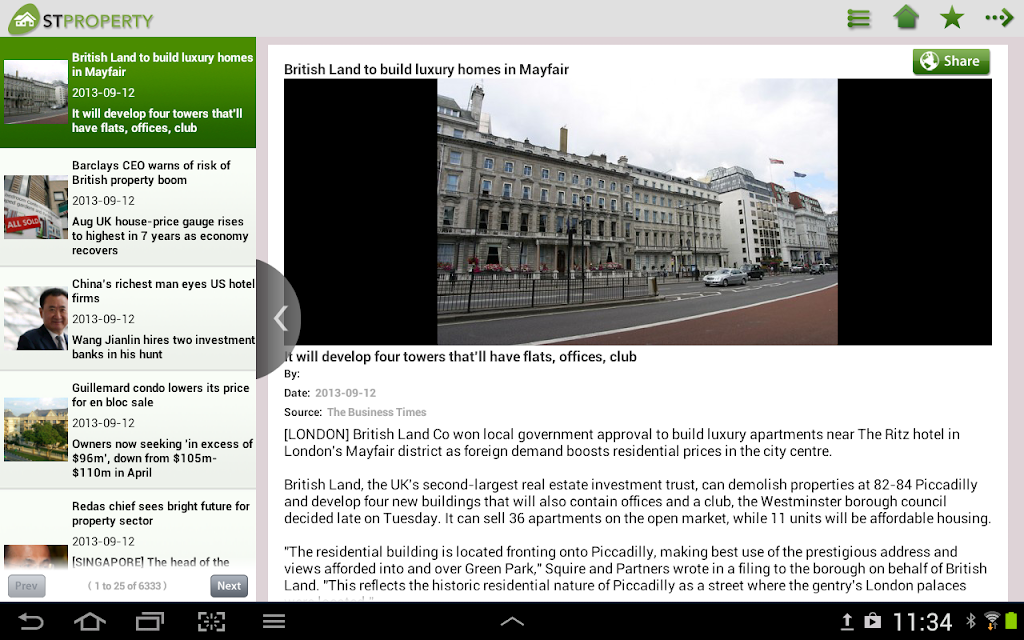The image size is (1024, 640).
Task: Open Android recent apps button
Action: [150, 621]
